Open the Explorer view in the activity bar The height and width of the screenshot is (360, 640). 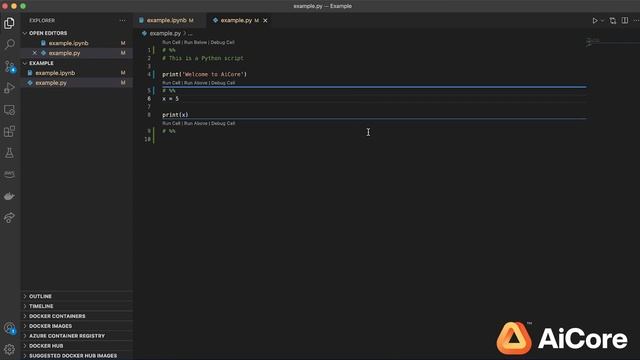click(9, 23)
